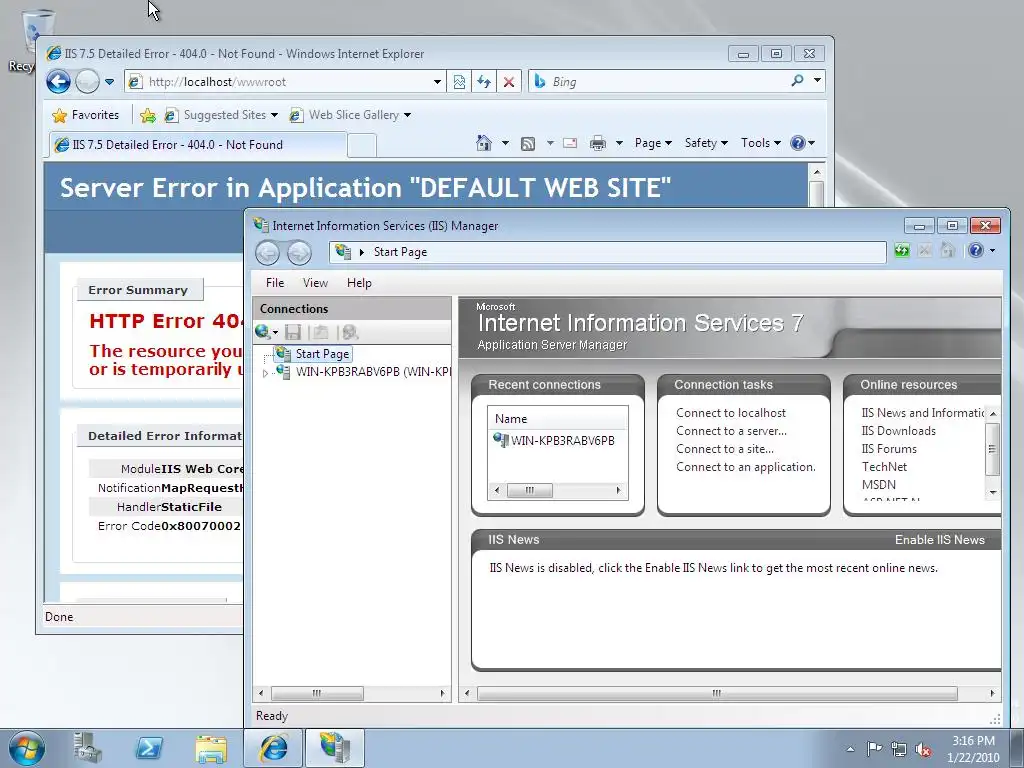This screenshot has width=1024, height=768.
Task: Click Connect to a server link
Action: coord(731,431)
